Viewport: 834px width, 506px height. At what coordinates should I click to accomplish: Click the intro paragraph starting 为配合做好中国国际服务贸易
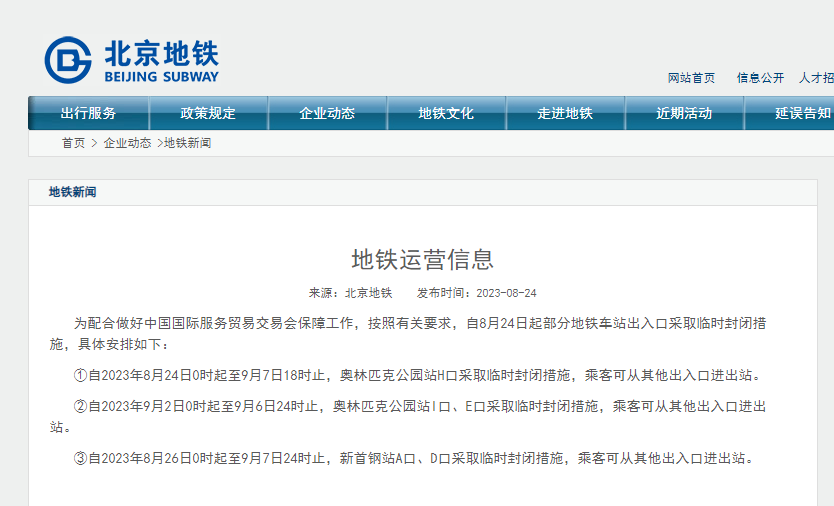[x=408, y=334]
